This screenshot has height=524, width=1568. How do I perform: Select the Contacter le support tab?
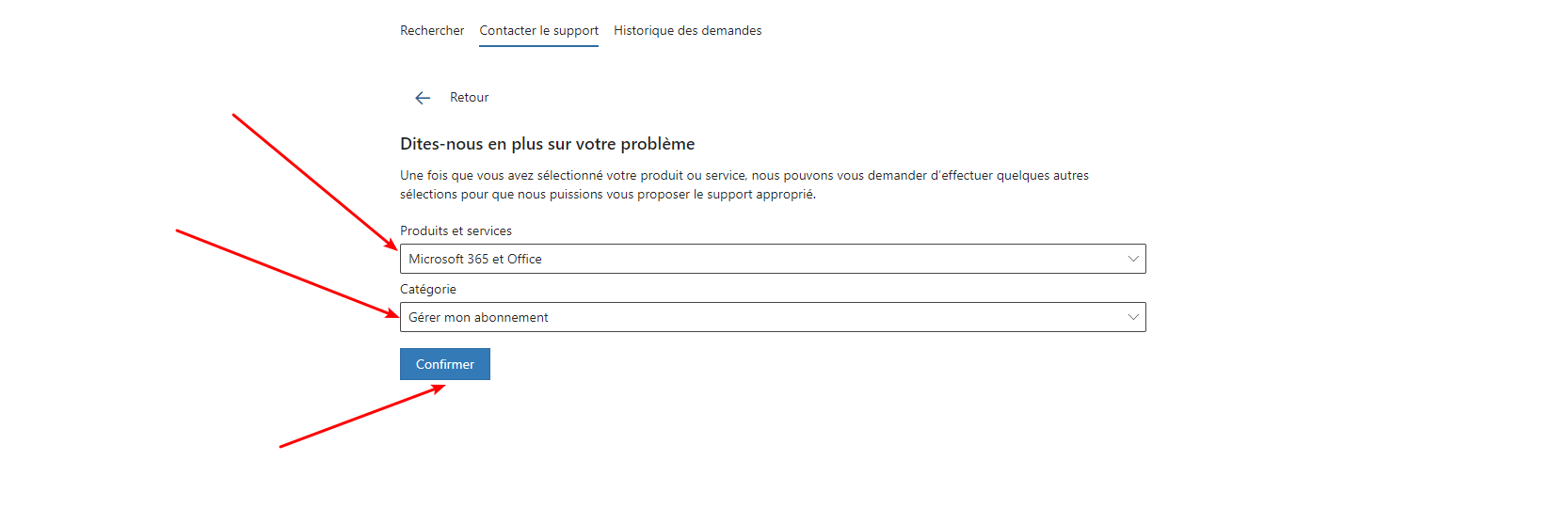538,31
